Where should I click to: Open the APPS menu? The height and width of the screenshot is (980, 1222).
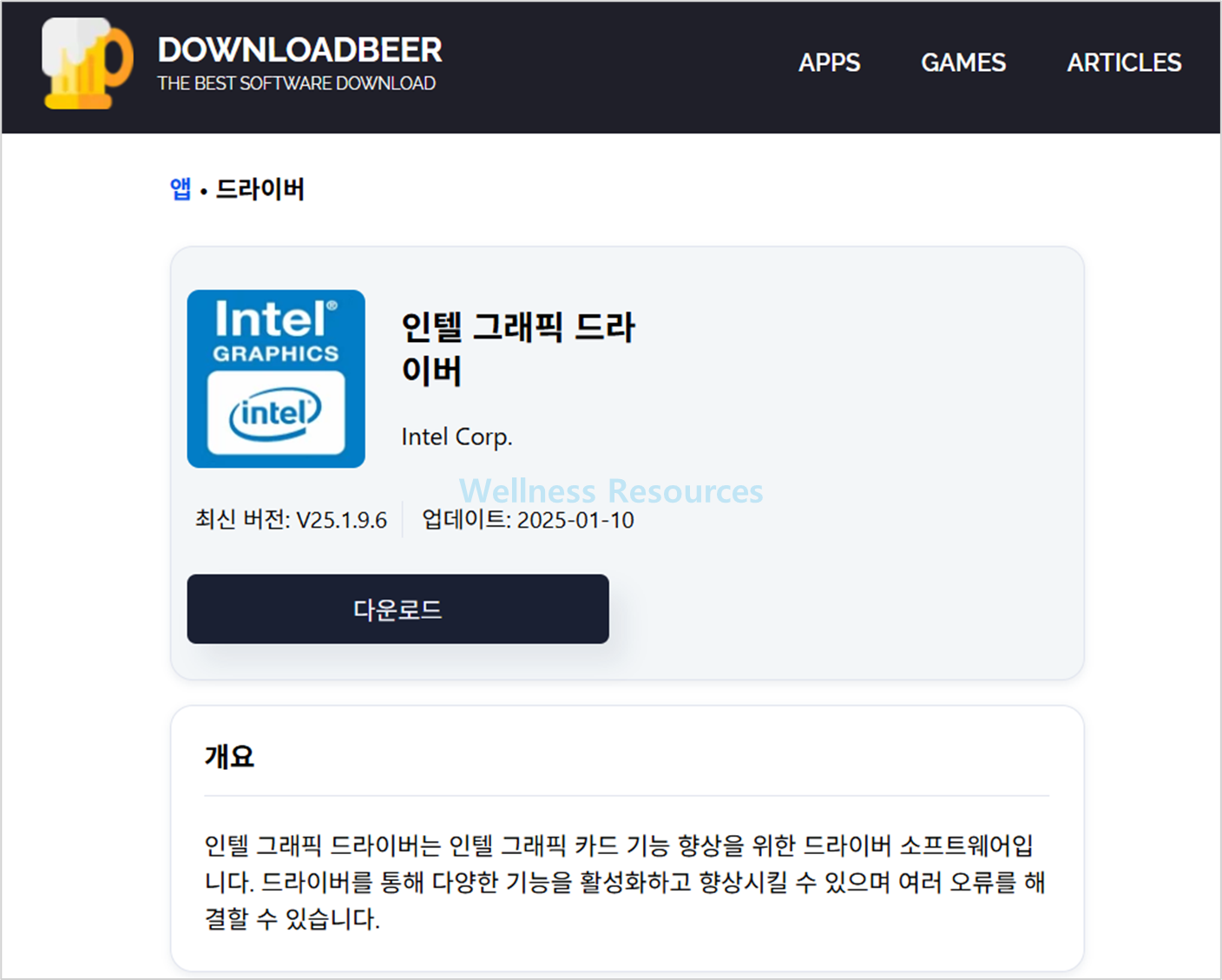click(829, 62)
